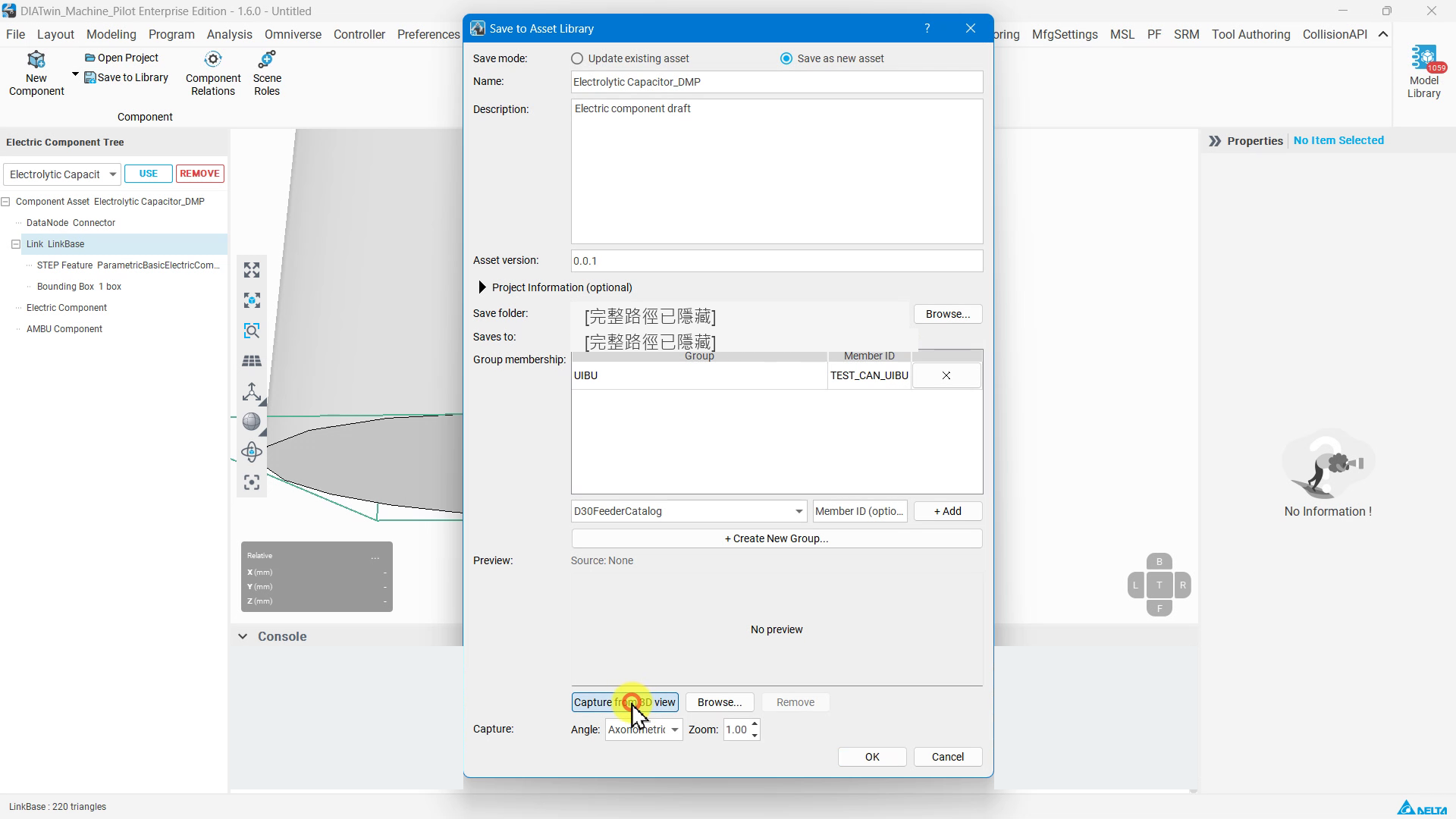Collapse the Component Asset tree node

coord(5,202)
